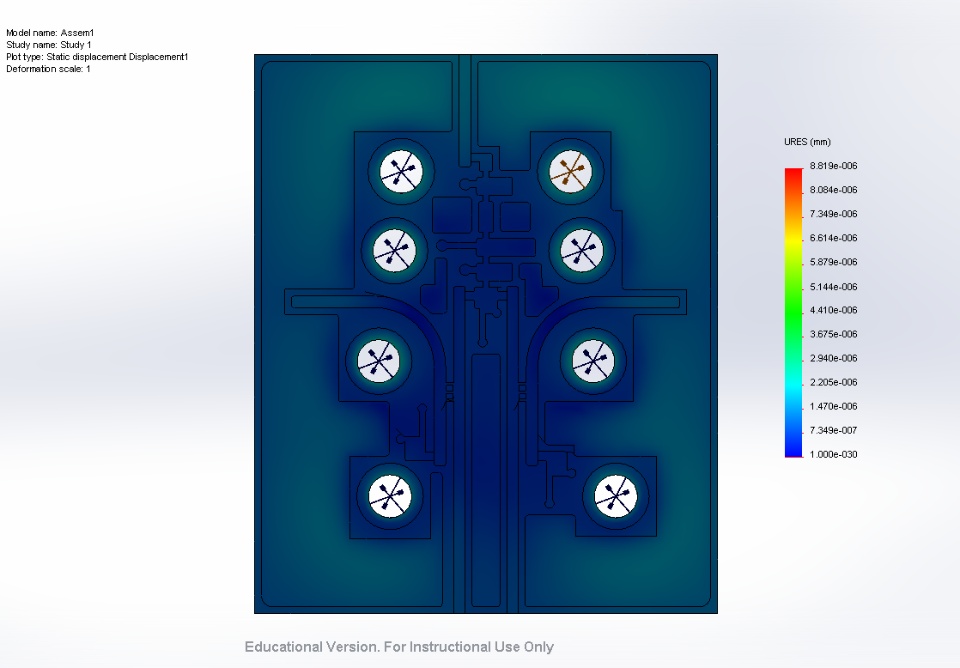The height and width of the screenshot is (668, 960).
Task: Select the legend value 5.144e-006
Action: (833, 287)
